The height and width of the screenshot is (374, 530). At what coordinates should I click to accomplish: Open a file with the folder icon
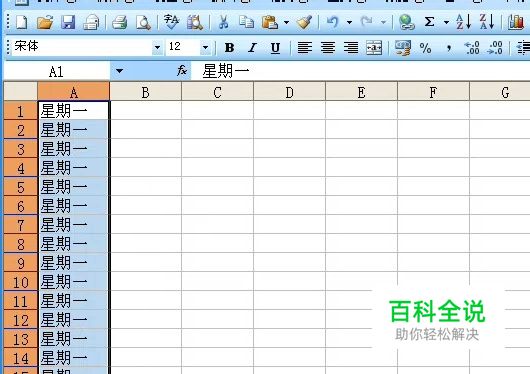pos(45,22)
